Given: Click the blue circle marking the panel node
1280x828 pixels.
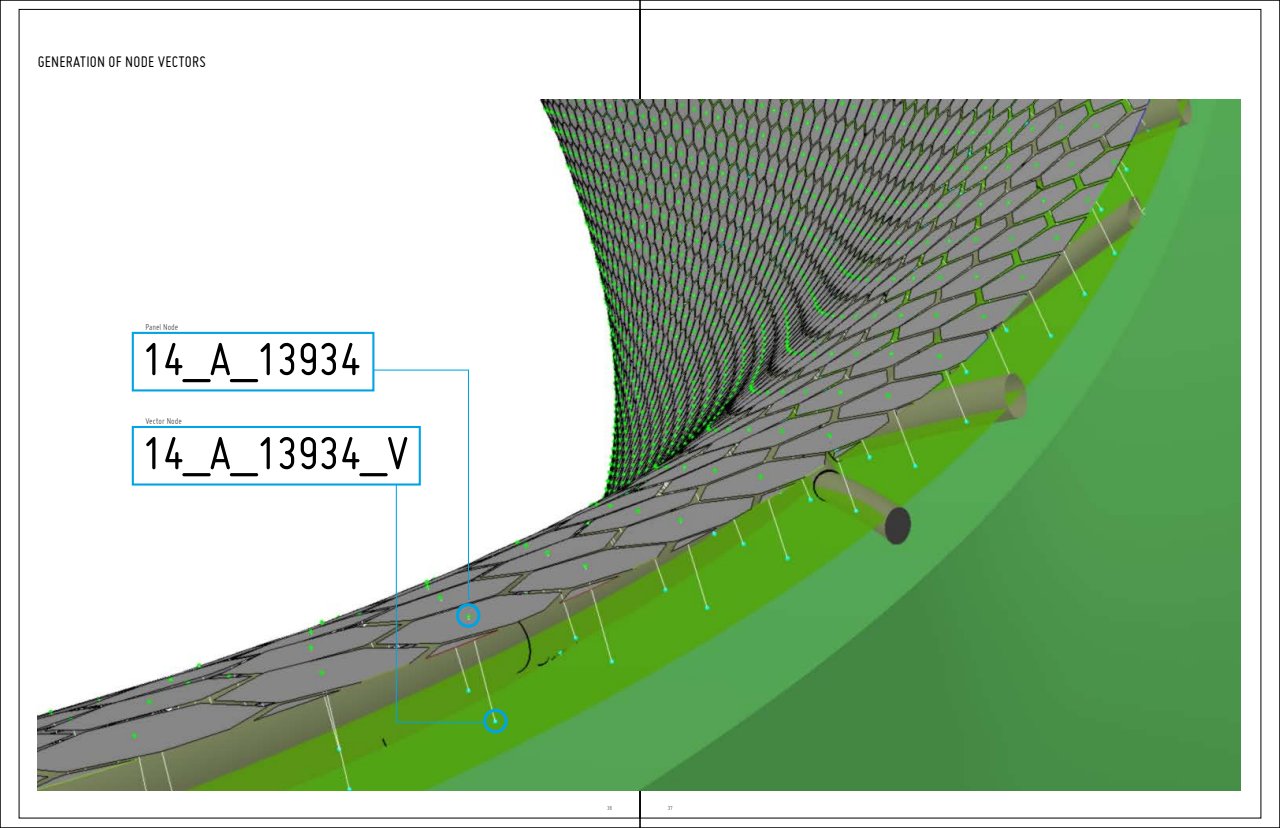Looking at the screenshot, I should click(468, 616).
